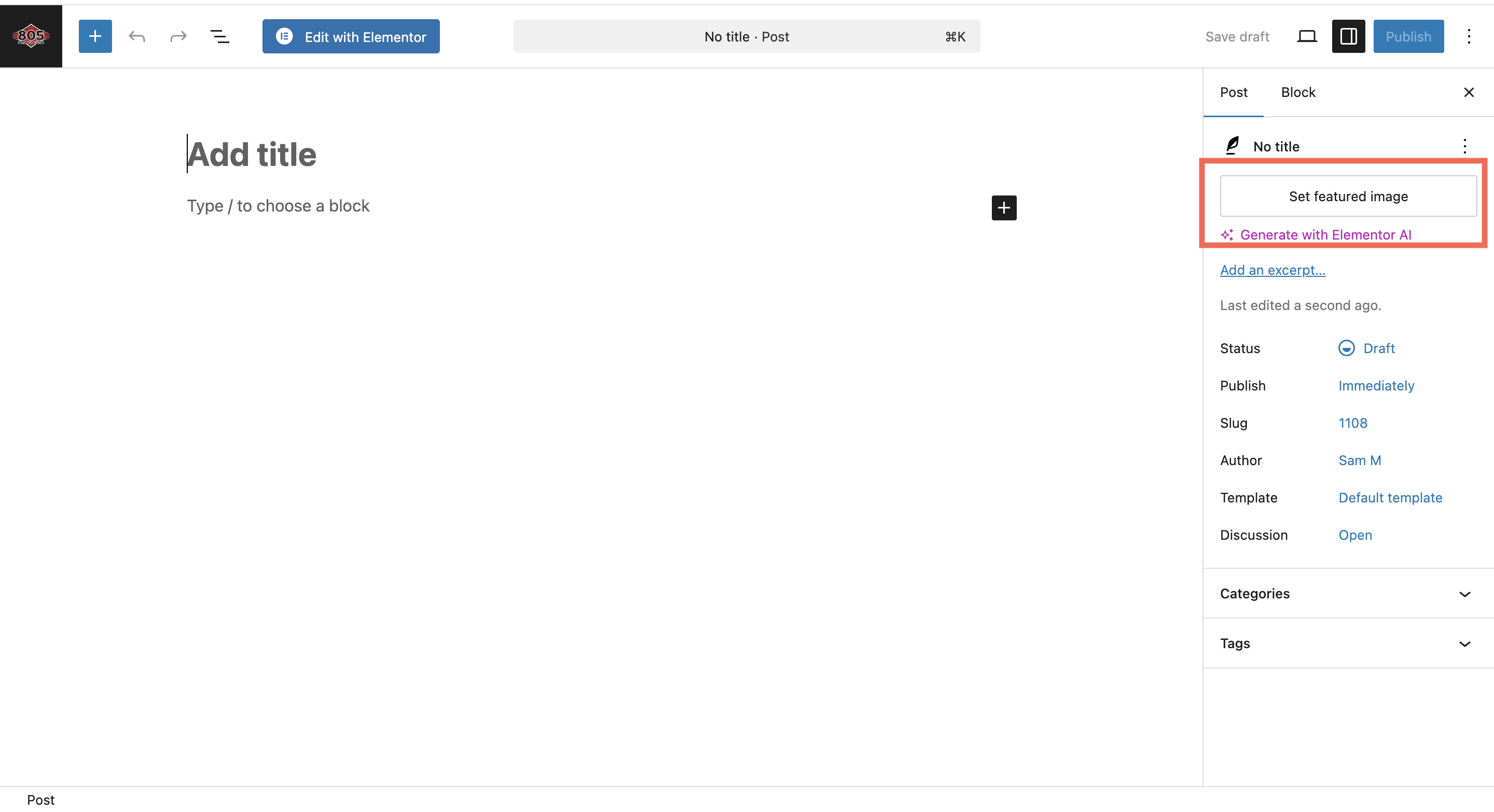
Task: Click the draft status circle icon
Action: [x=1347, y=348]
